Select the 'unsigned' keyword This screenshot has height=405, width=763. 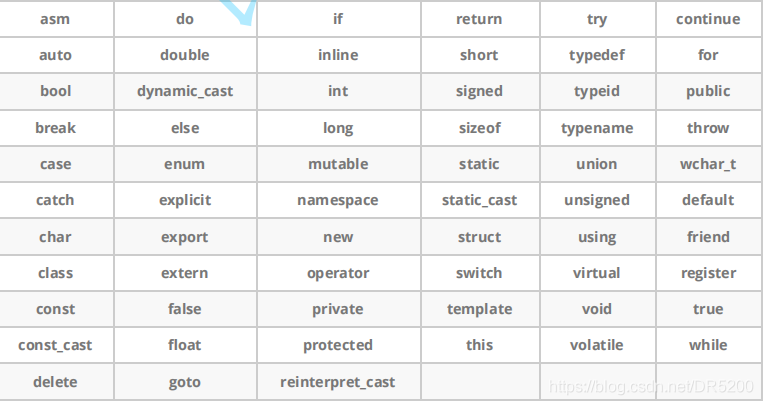tap(597, 200)
